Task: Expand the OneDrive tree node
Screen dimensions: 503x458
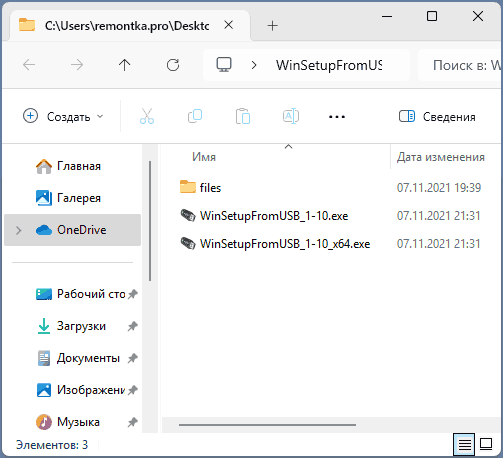Action: coord(19,230)
